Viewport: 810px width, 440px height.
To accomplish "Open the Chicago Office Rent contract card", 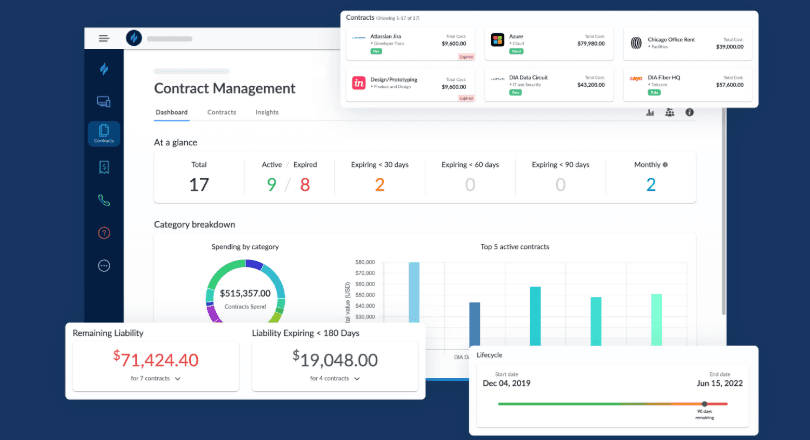I will (688, 44).
